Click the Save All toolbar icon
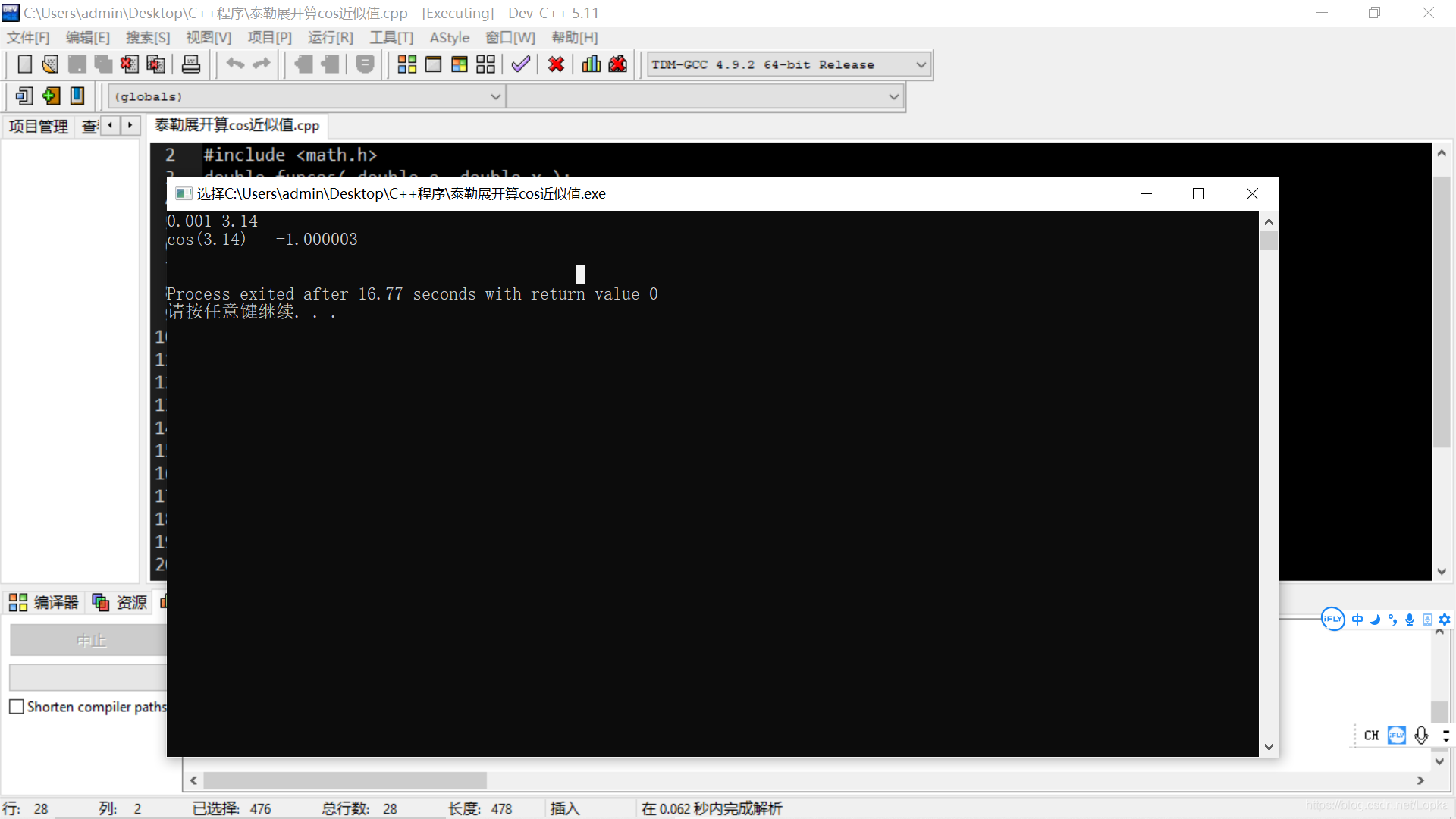The image size is (1456, 819). [x=103, y=64]
